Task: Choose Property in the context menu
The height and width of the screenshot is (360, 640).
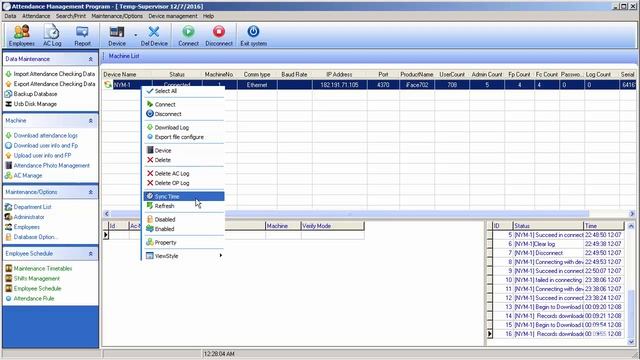Action: pyautogui.click(x=184, y=242)
